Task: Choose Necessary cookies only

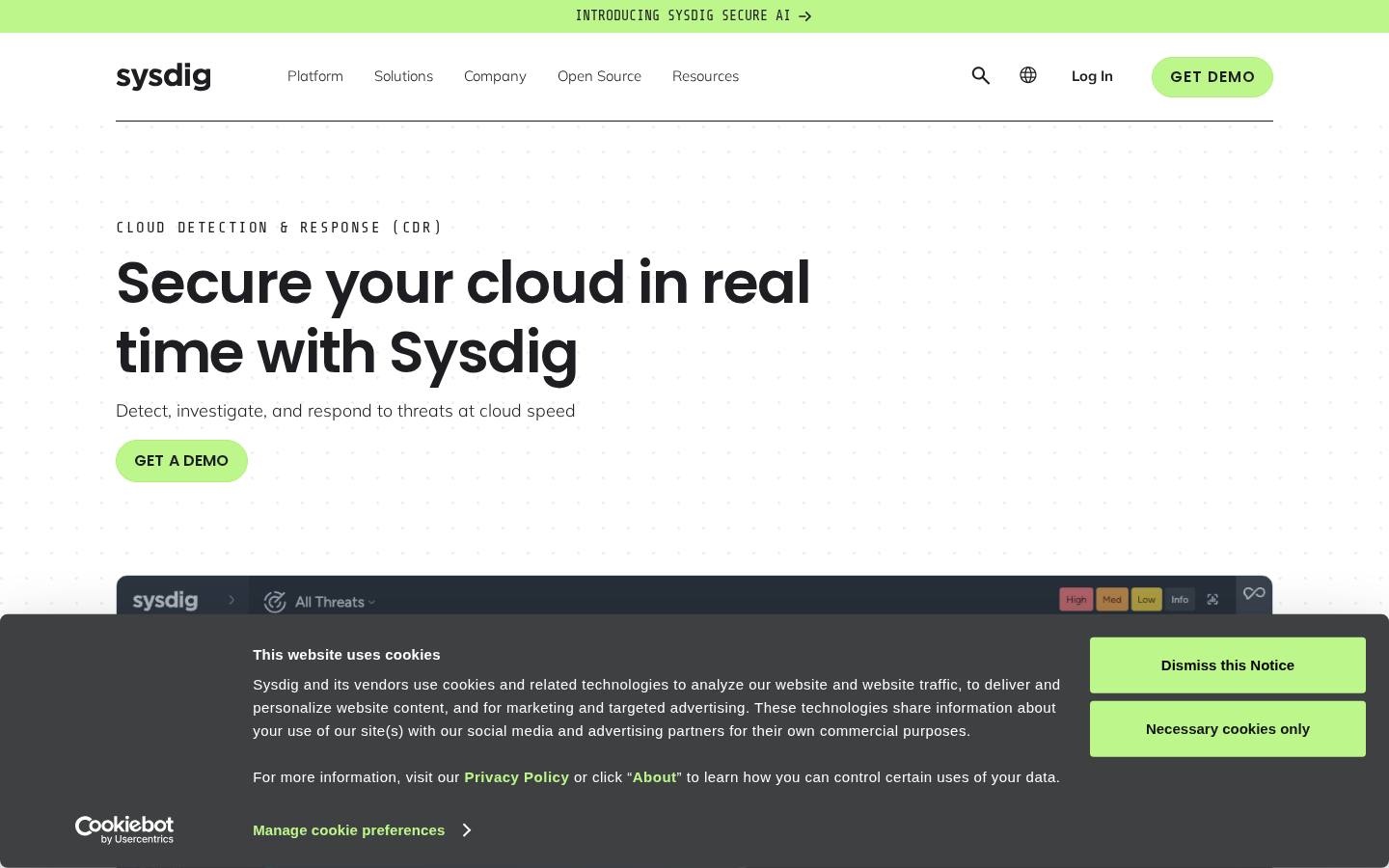Action: tap(1228, 729)
